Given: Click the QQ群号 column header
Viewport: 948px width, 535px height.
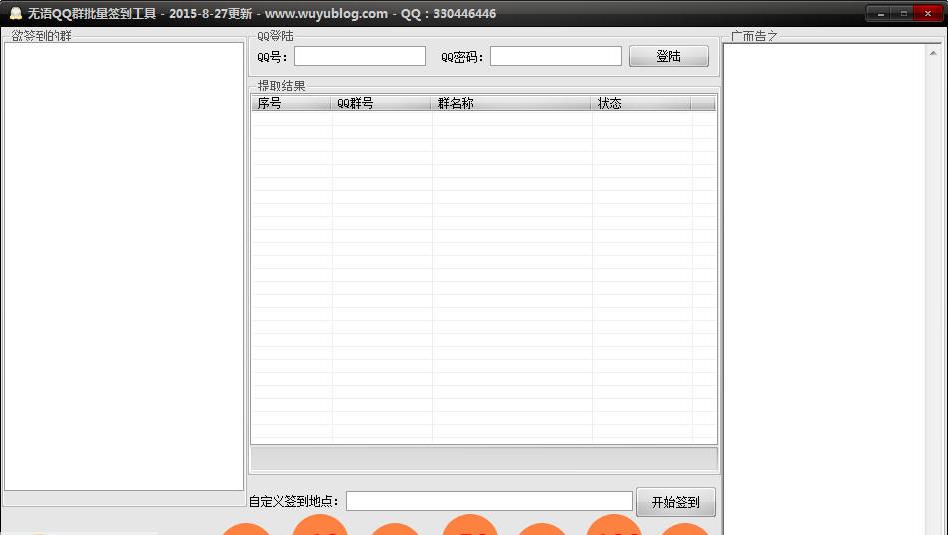Looking at the screenshot, I should pyautogui.click(x=382, y=103).
